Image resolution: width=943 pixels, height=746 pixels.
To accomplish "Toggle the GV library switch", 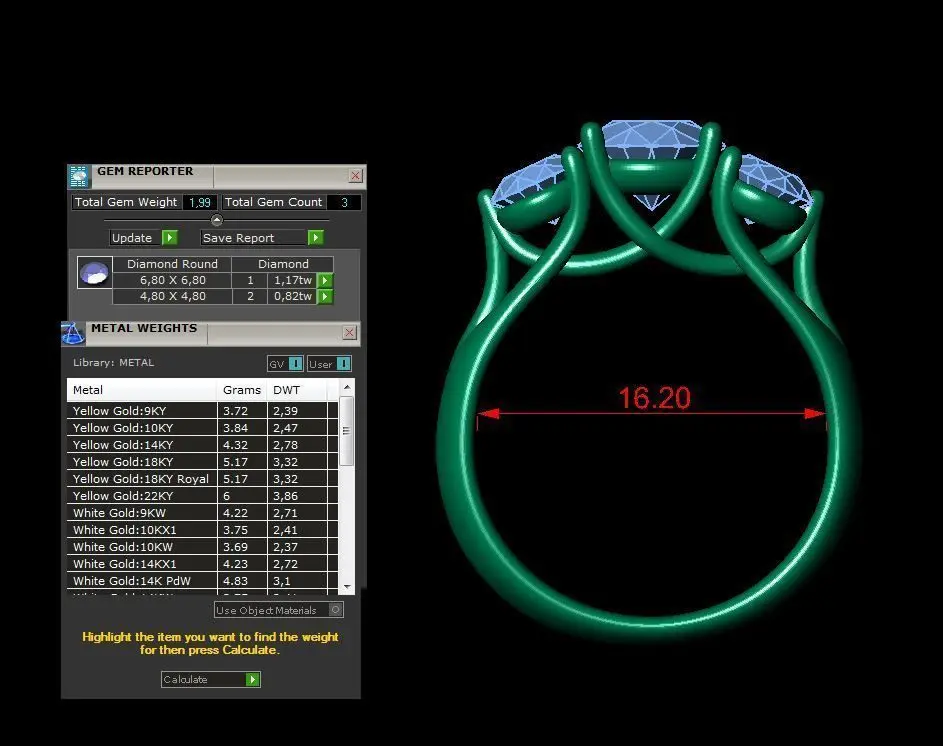I will [x=295, y=363].
